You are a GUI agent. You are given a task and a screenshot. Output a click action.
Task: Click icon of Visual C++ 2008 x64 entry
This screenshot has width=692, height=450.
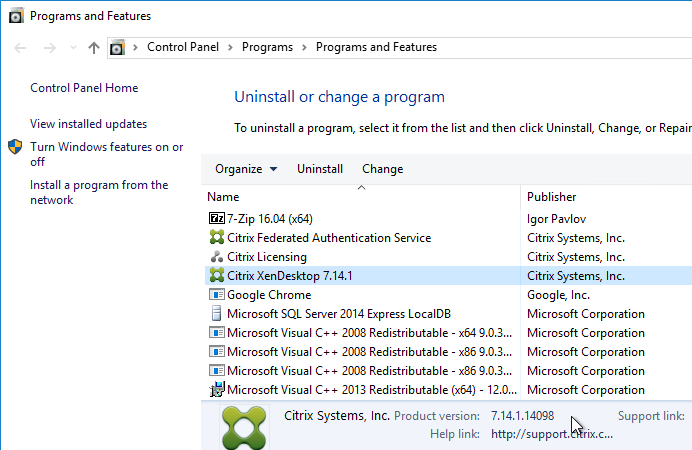point(217,332)
